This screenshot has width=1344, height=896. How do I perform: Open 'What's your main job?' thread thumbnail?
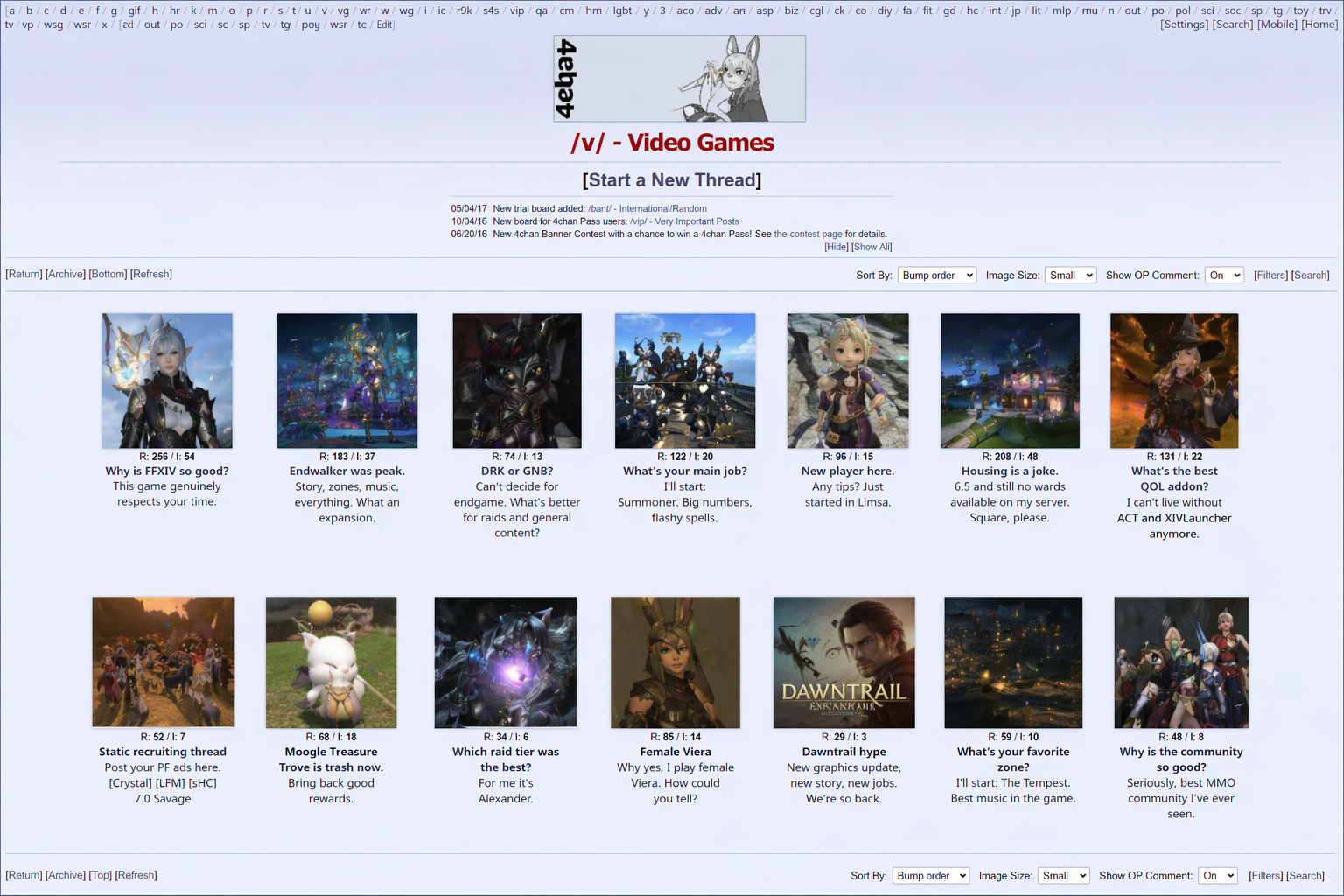point(685,381)
